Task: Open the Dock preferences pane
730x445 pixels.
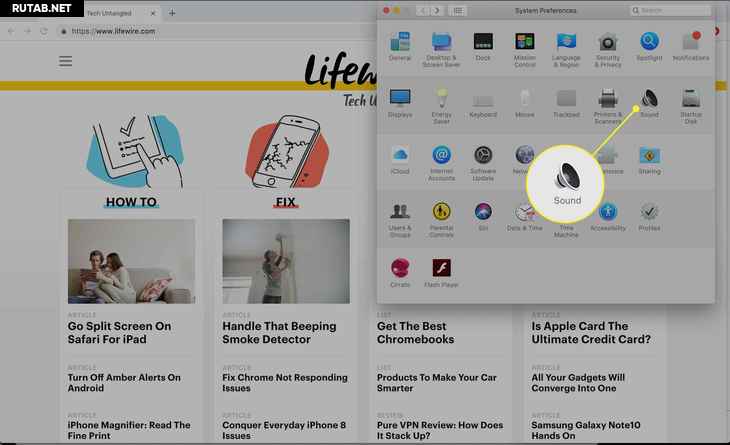Action: coord(483,47)
